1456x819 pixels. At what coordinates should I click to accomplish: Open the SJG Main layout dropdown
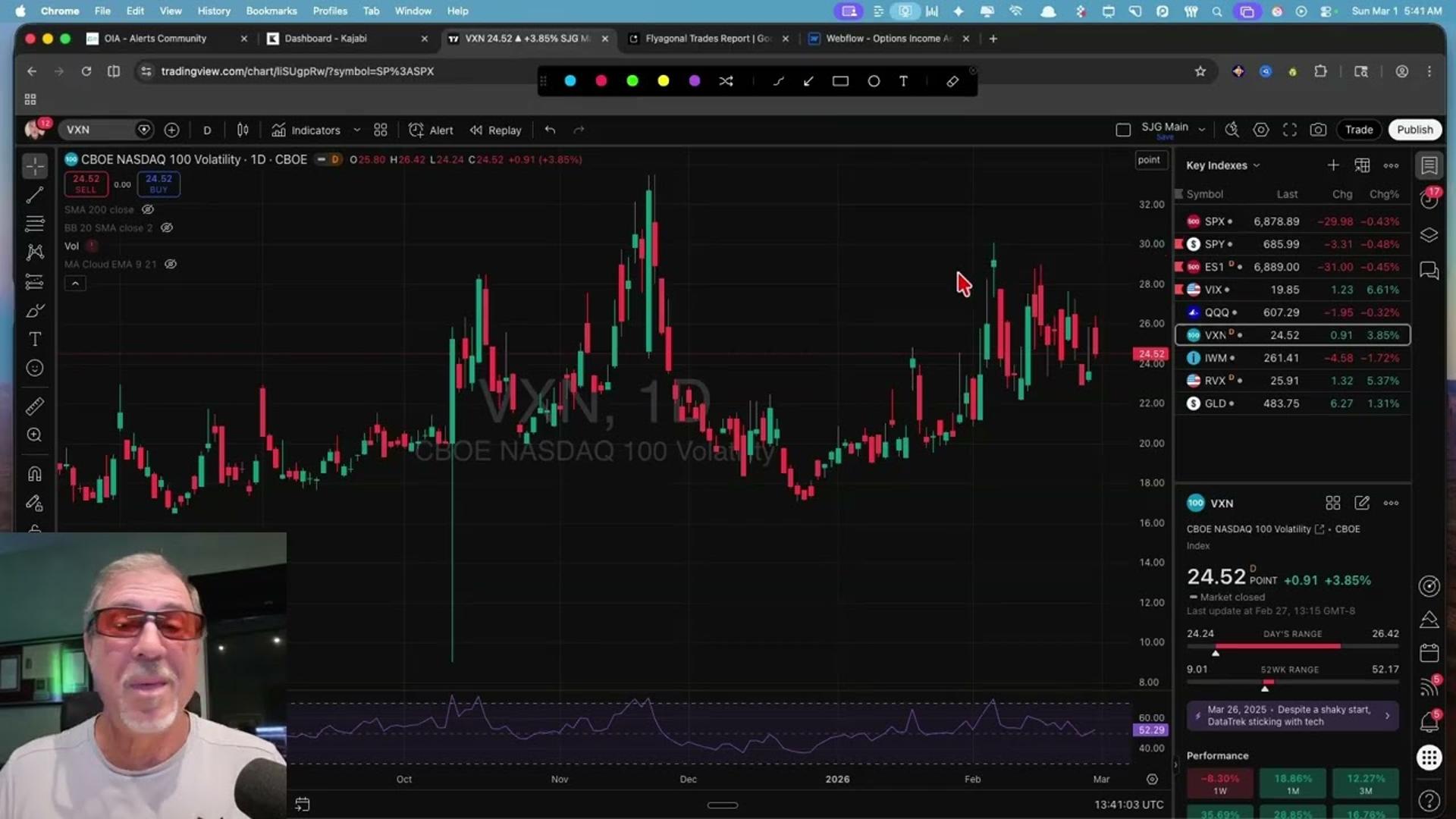[1201, 130]
